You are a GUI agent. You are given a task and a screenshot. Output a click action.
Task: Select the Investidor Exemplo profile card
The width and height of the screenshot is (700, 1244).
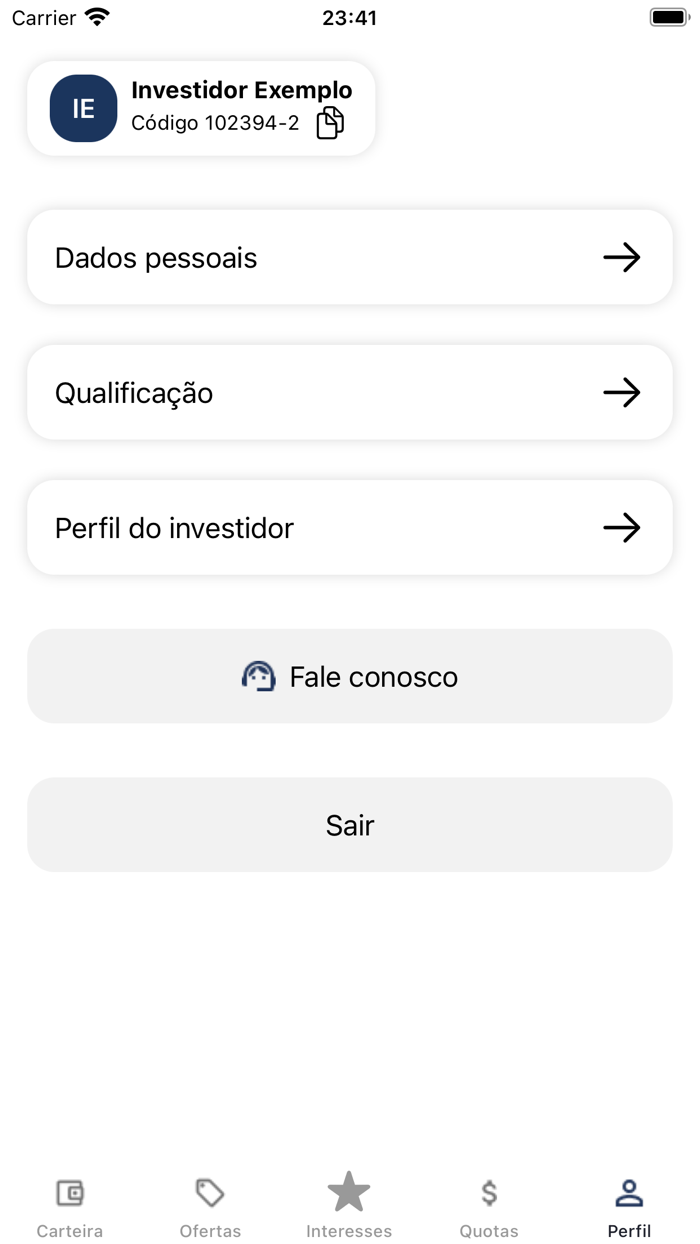(x=200, y=108)
